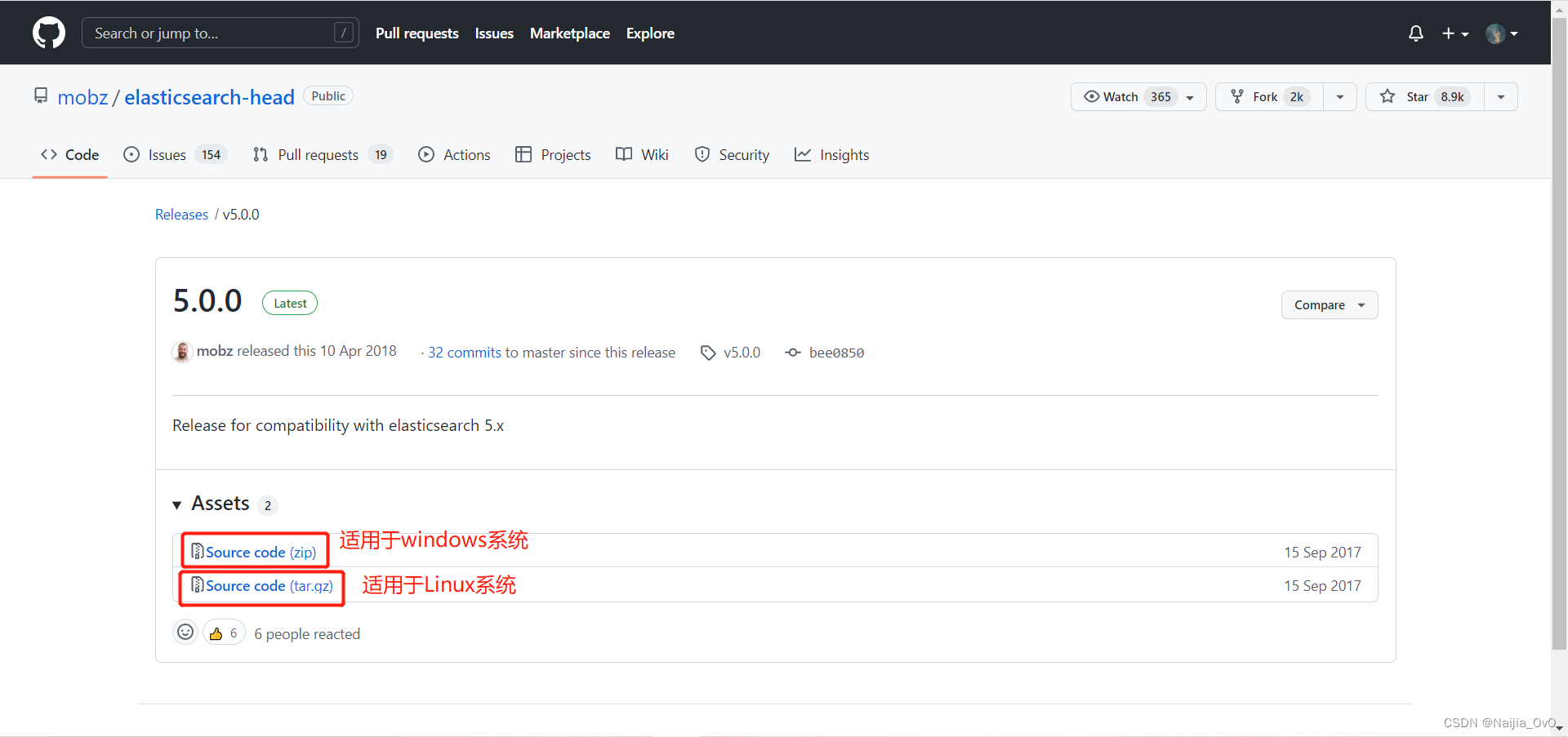Expand the Star lists dropdown arrow
This screenshot has width=1568, height=737.
pyautogui.click(x=1501, y=97)
